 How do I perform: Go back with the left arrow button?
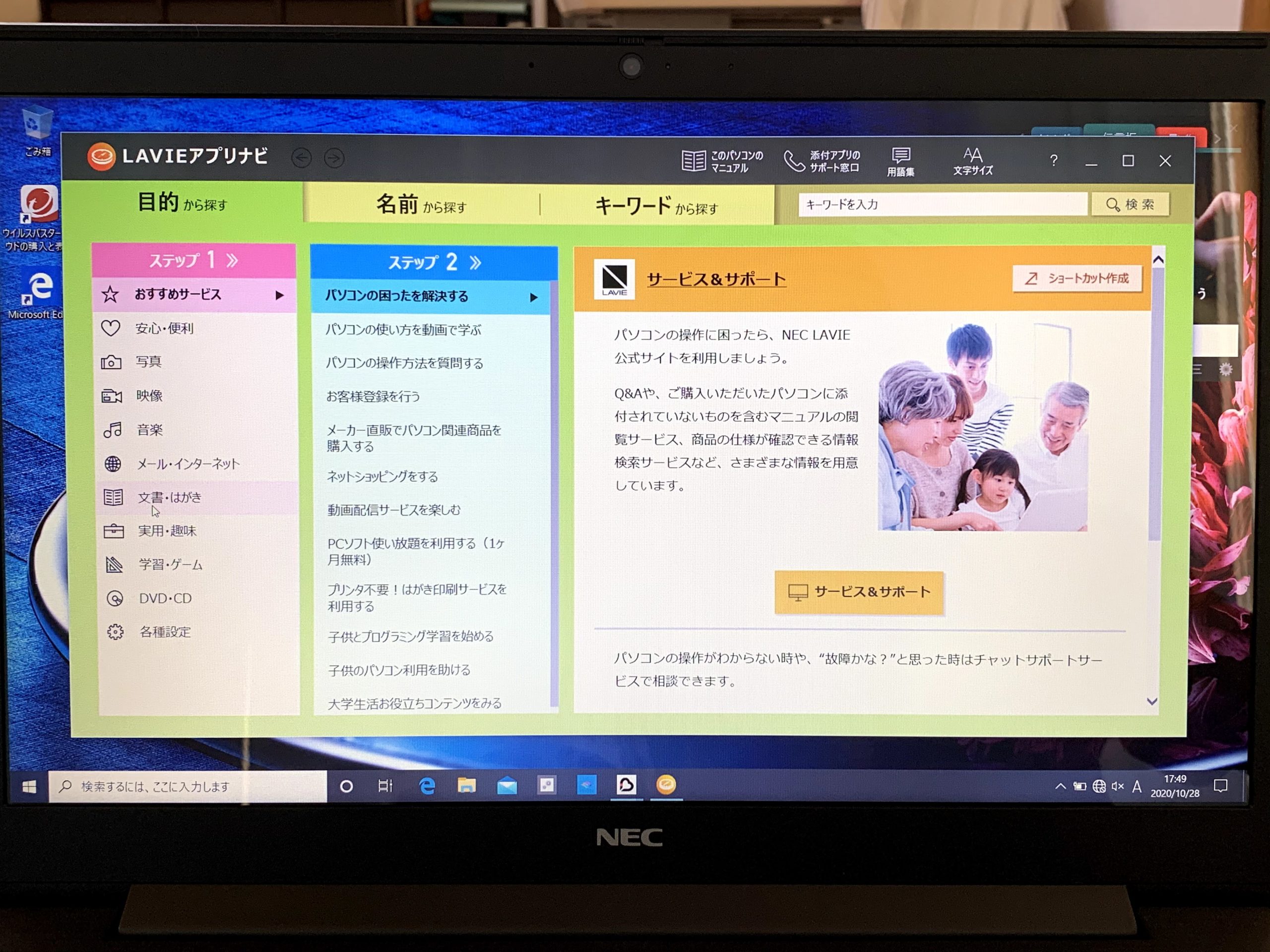pyautogui.click(x=302, y=157)
